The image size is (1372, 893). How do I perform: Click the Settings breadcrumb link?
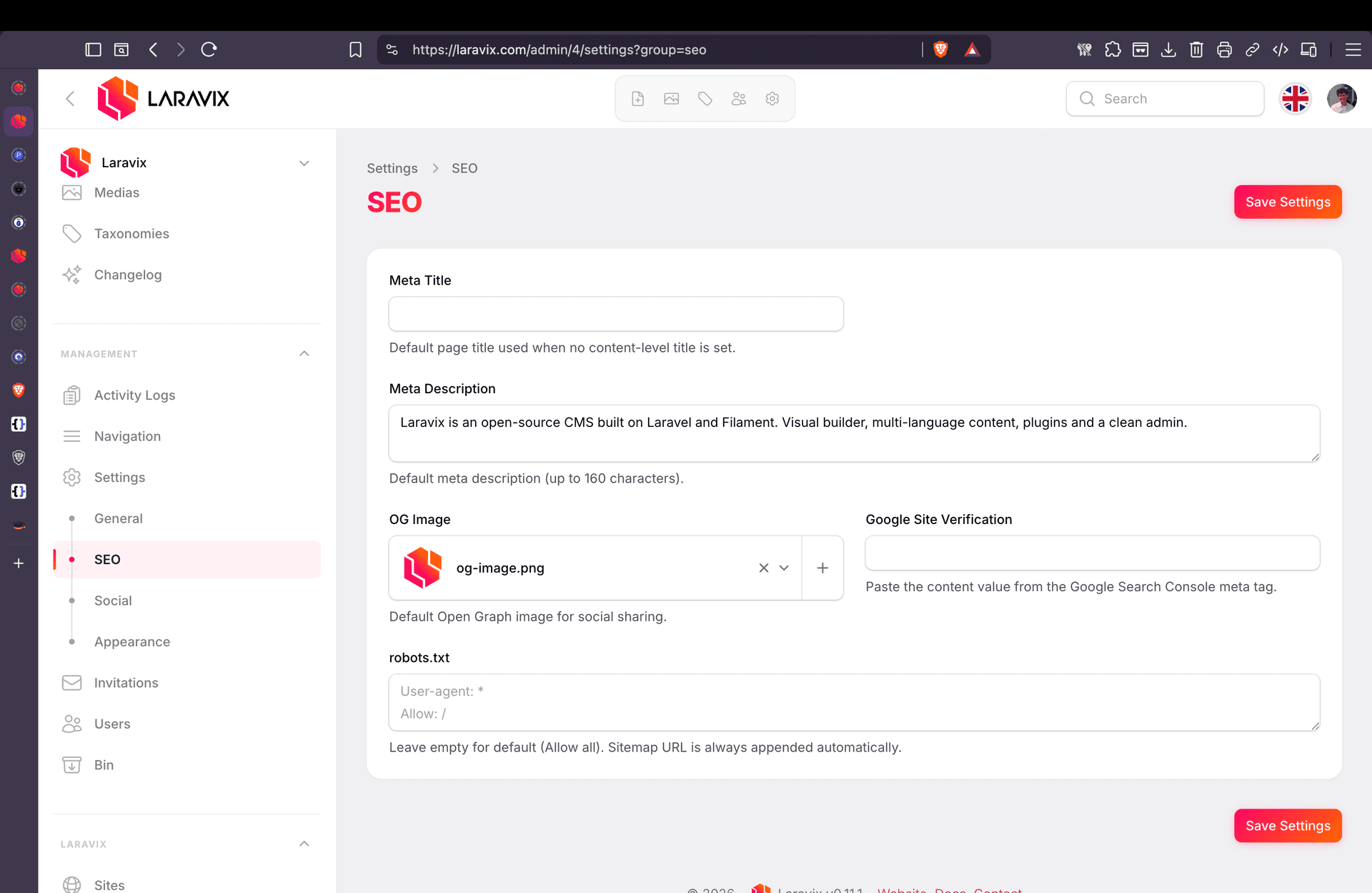click(392, 168)
